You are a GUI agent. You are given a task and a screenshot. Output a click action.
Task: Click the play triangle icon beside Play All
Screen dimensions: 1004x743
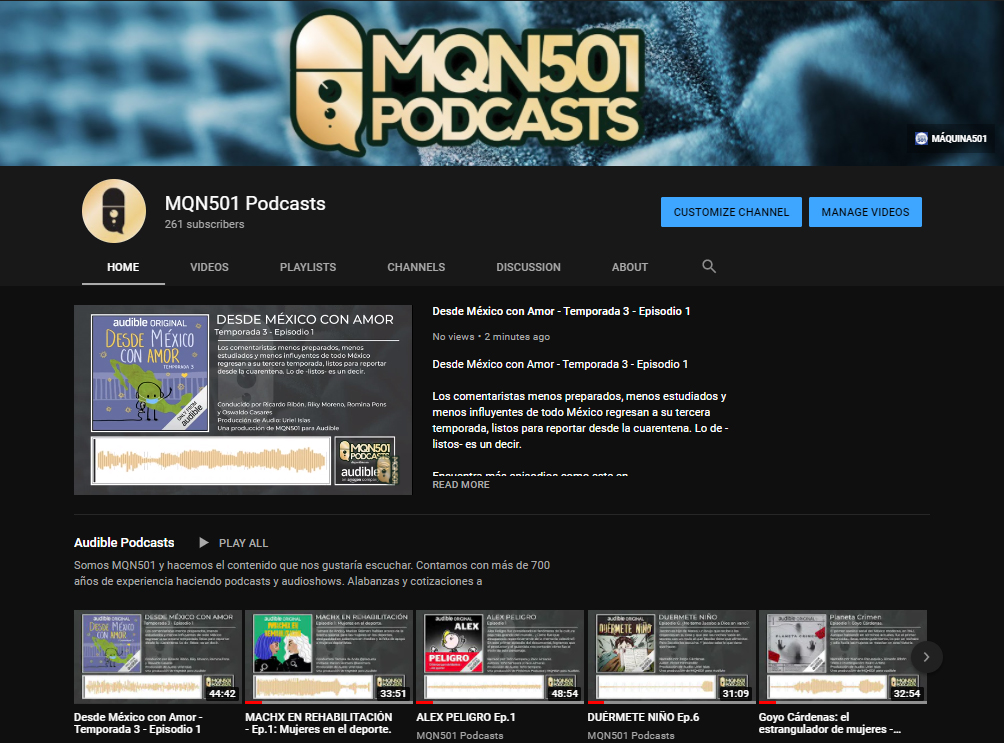(x=204, y=543)
